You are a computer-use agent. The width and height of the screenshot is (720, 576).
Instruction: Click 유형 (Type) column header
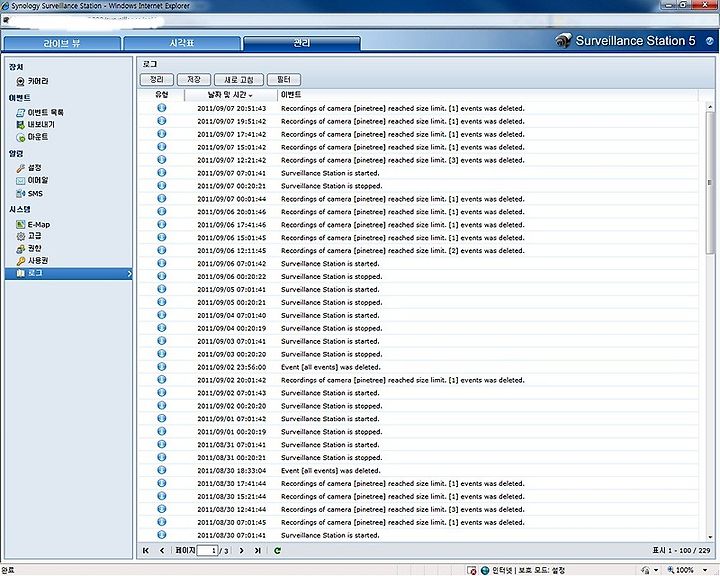[162, 95]
